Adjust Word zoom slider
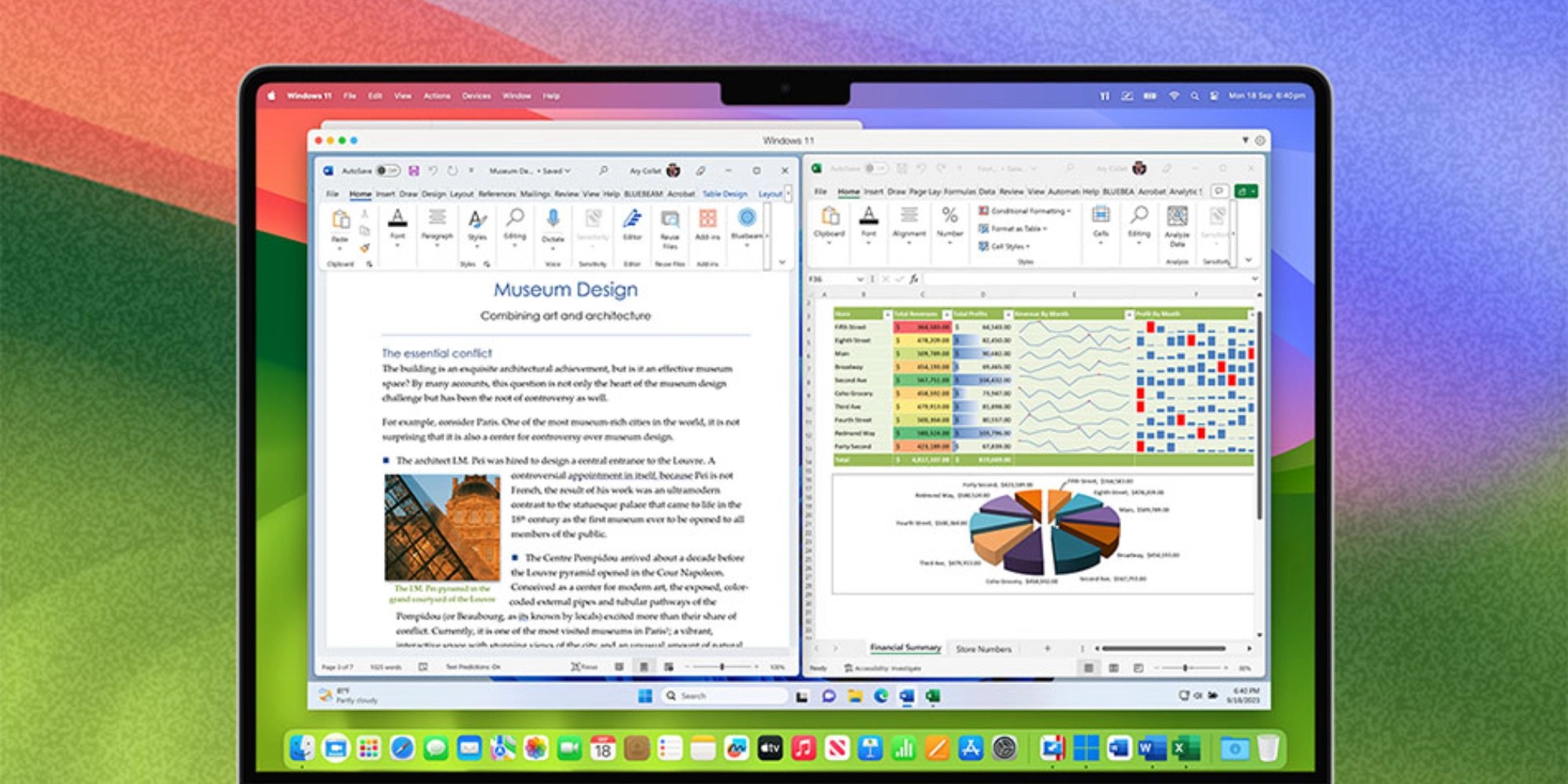The image size is (1568, 784). (721, 666)
